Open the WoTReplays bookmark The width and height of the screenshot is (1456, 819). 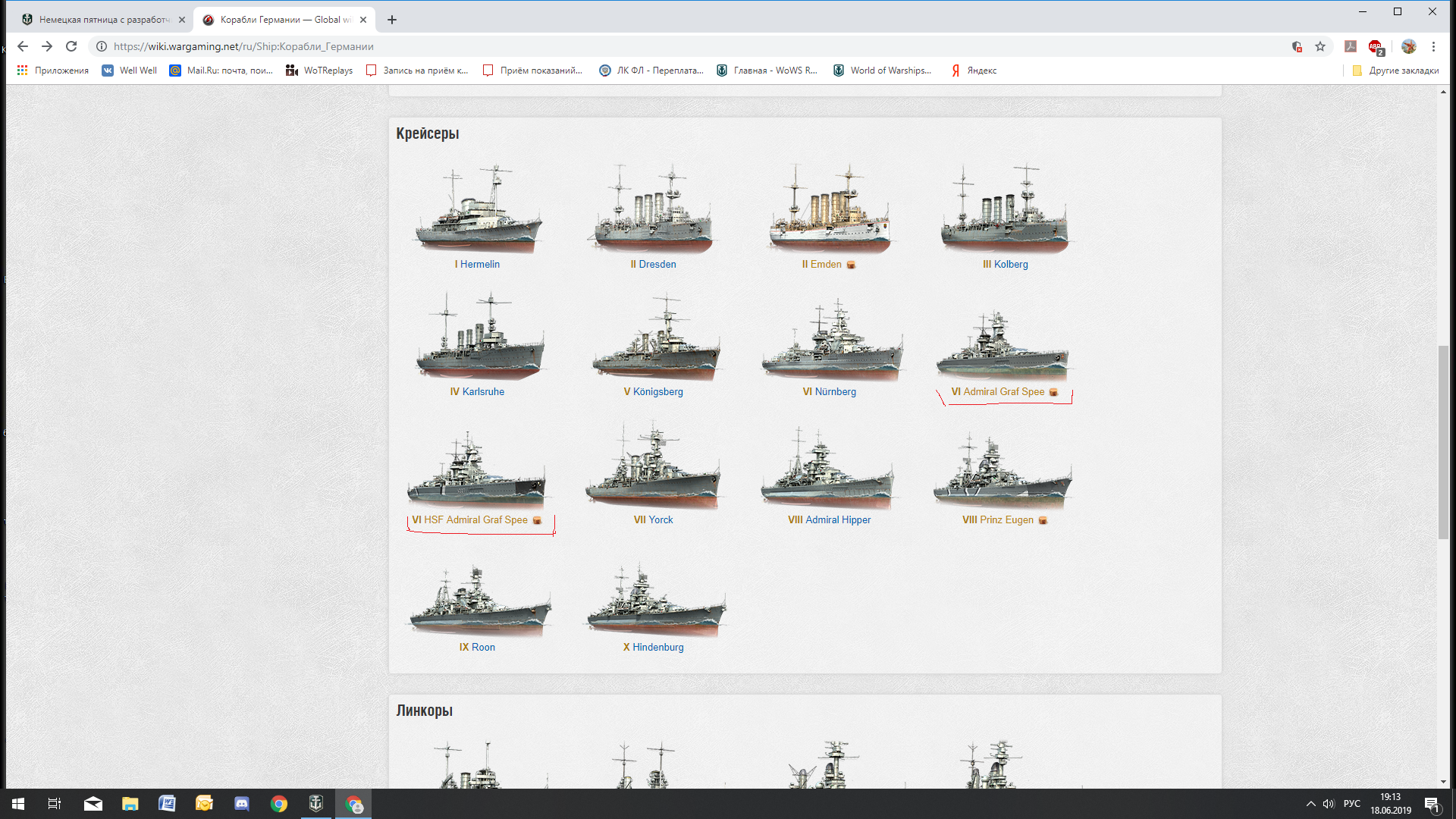point(319,71)
